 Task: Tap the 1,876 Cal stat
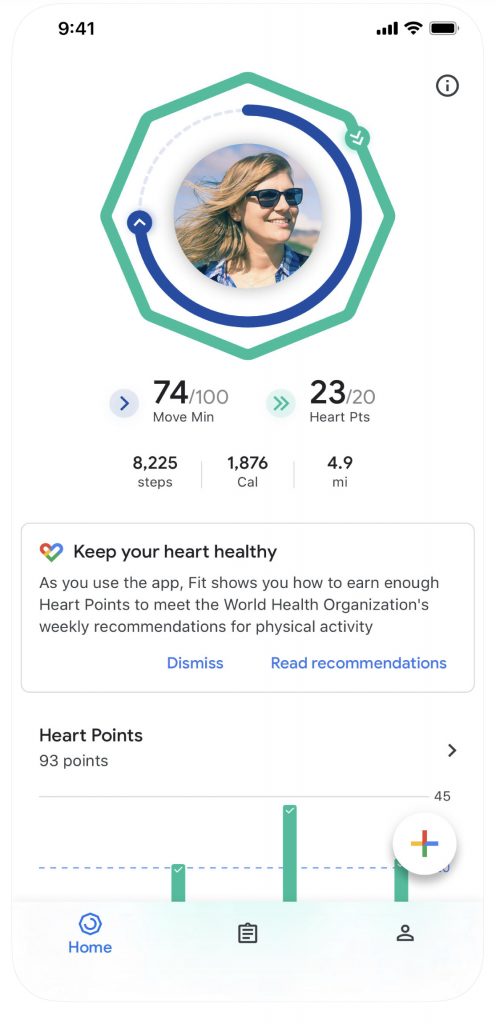247,472
